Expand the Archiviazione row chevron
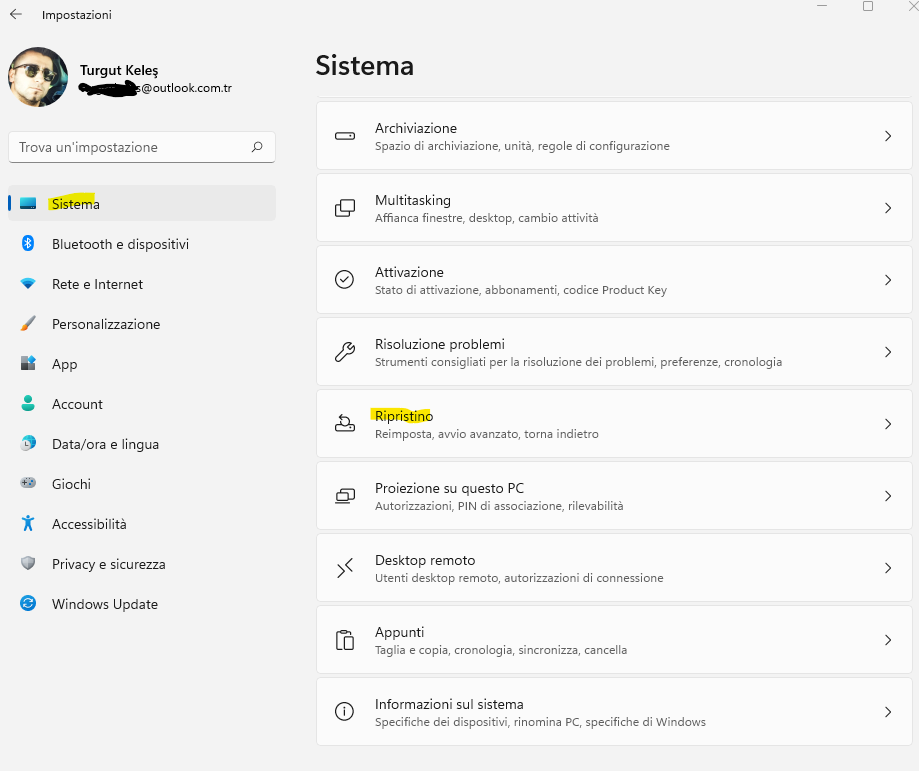Screen dimensions: 919x771 (x=887, y=136)
